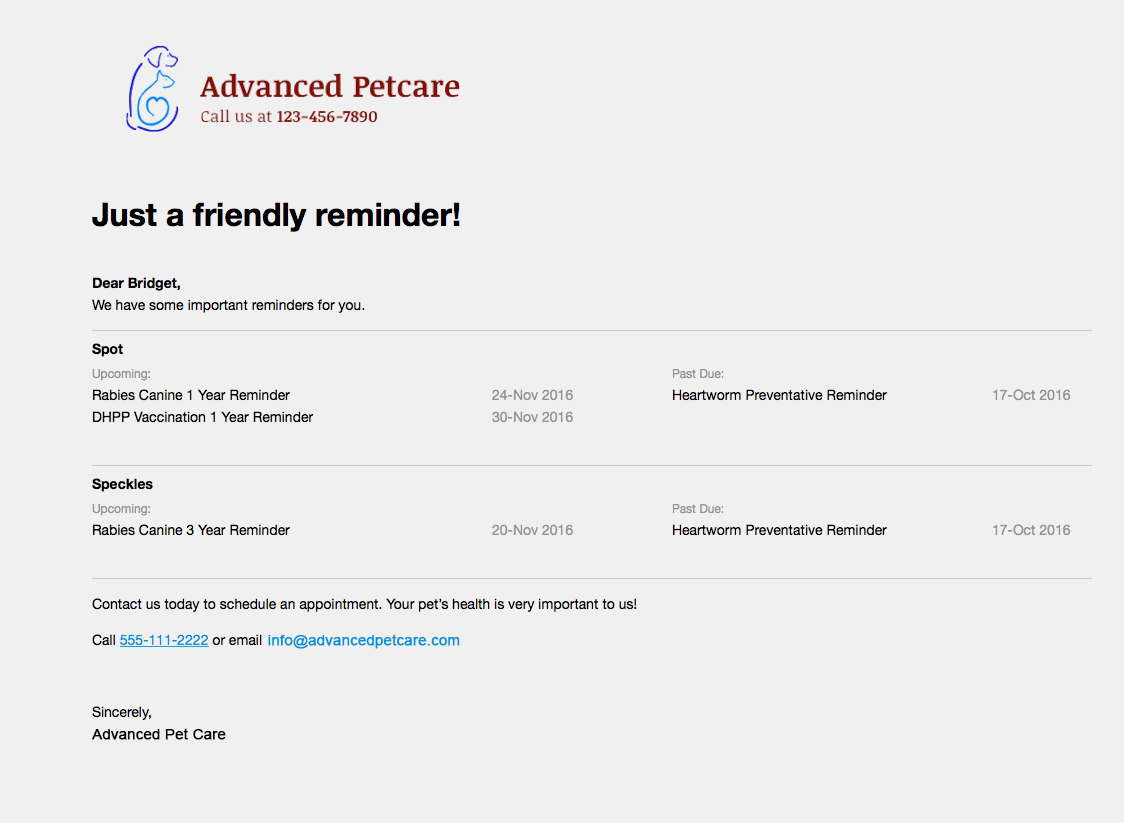The height and width of the screenshot is (823, 1124).
Task: Select the pet name Speckles
Action: [122, 484]
